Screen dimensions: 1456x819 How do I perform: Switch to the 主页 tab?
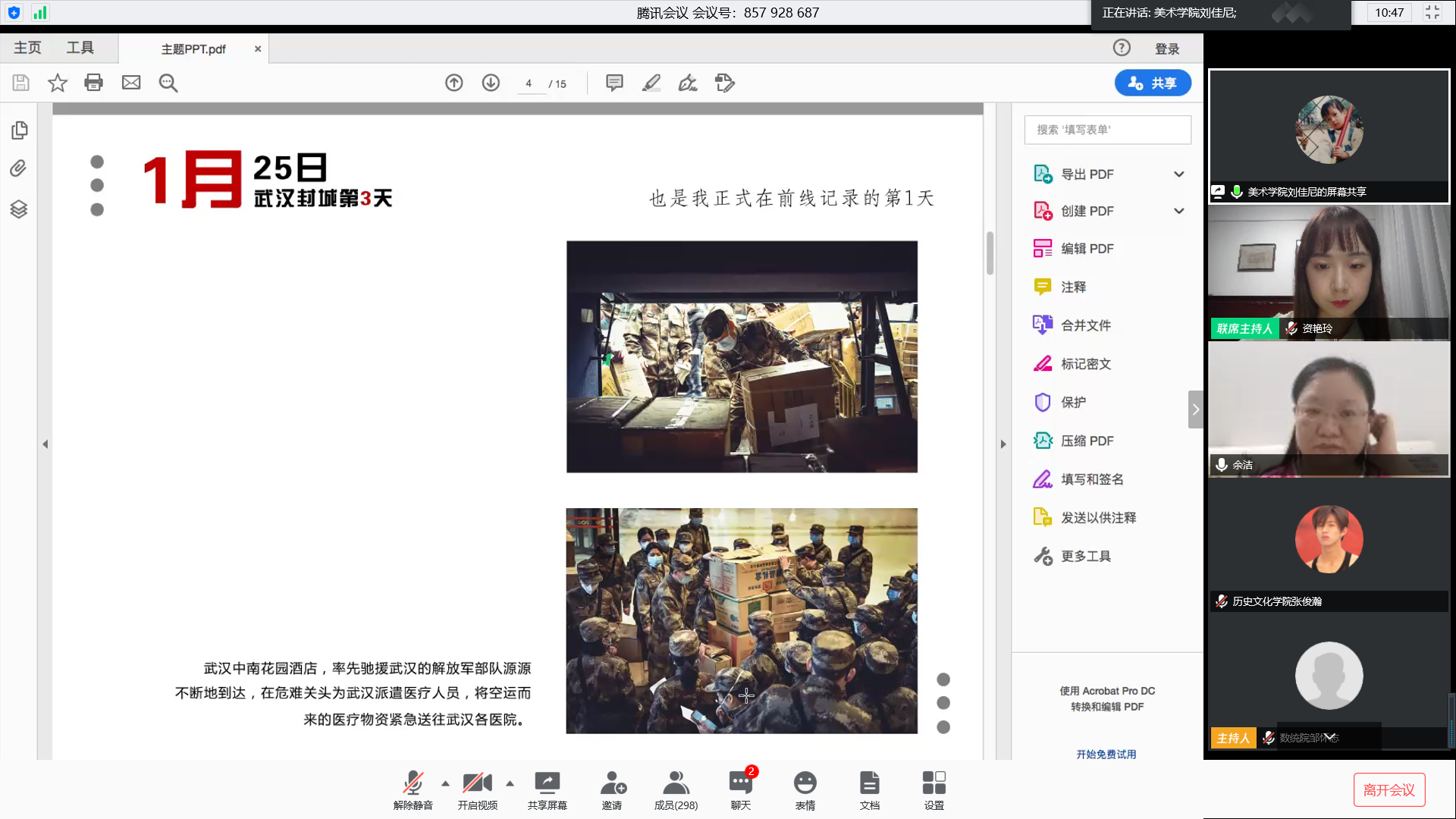pyautogui.click(x=27, y=48)
